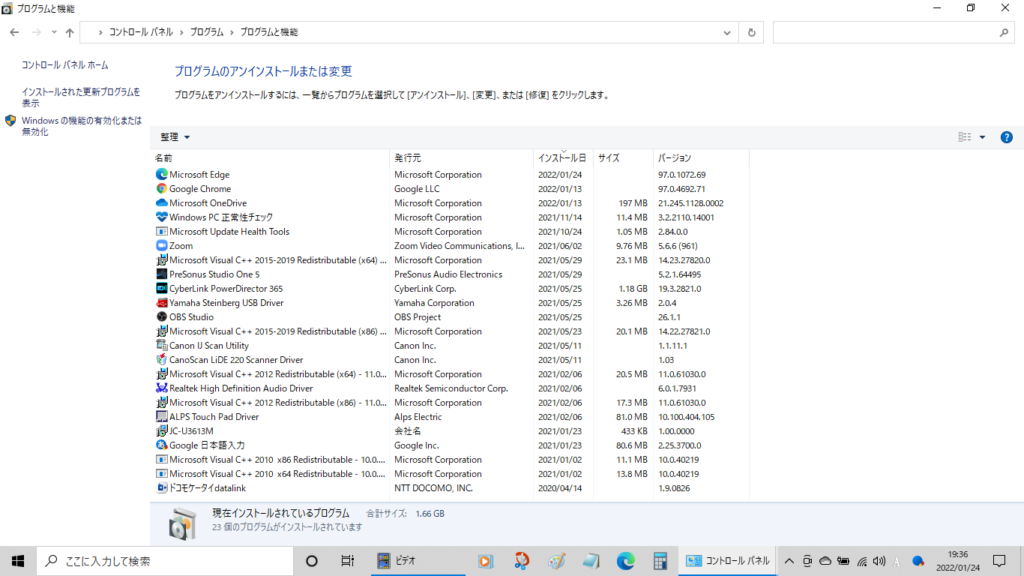Sort by the バージョン column header
The width and height of the screenshot is (1024, 576).
coord(701,158)
